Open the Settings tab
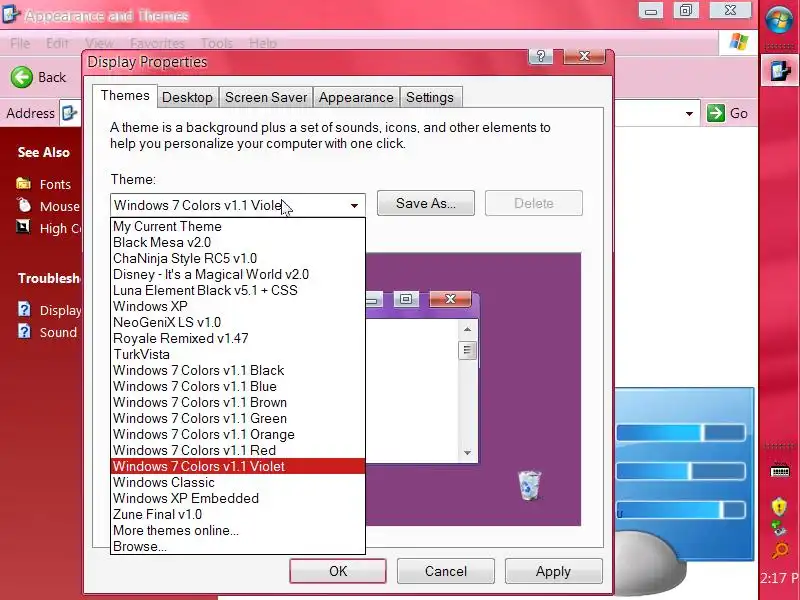Image resolution: width=800 pixels, height=600 pixels. click(430, 97)
